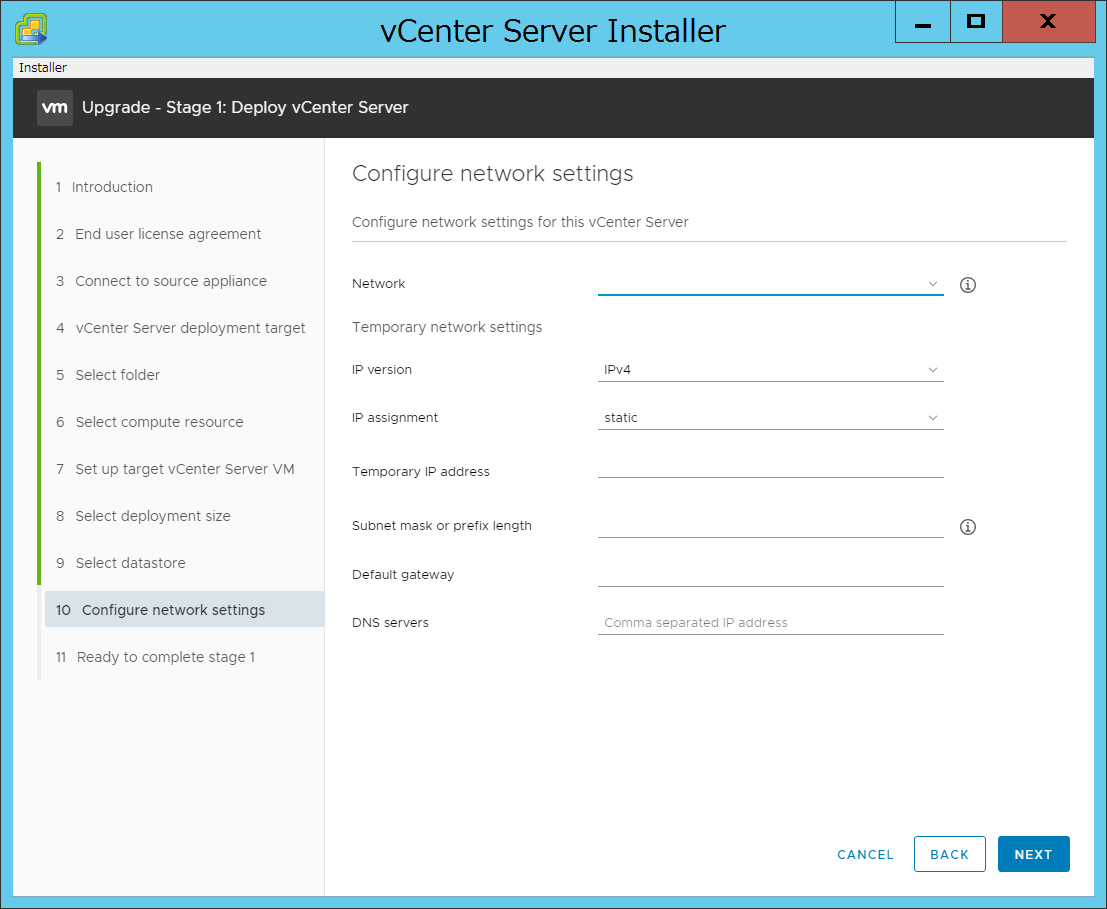Open the Network dropdown
Image resolution: width=1107 pixels, height=909 pixels.
click(x=770, y=284)
